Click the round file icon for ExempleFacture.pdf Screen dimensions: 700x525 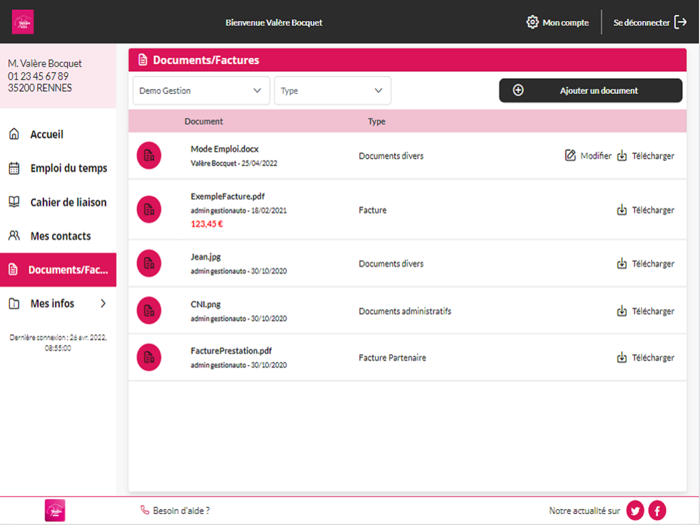pyautogui.click(x=149, y=209)
